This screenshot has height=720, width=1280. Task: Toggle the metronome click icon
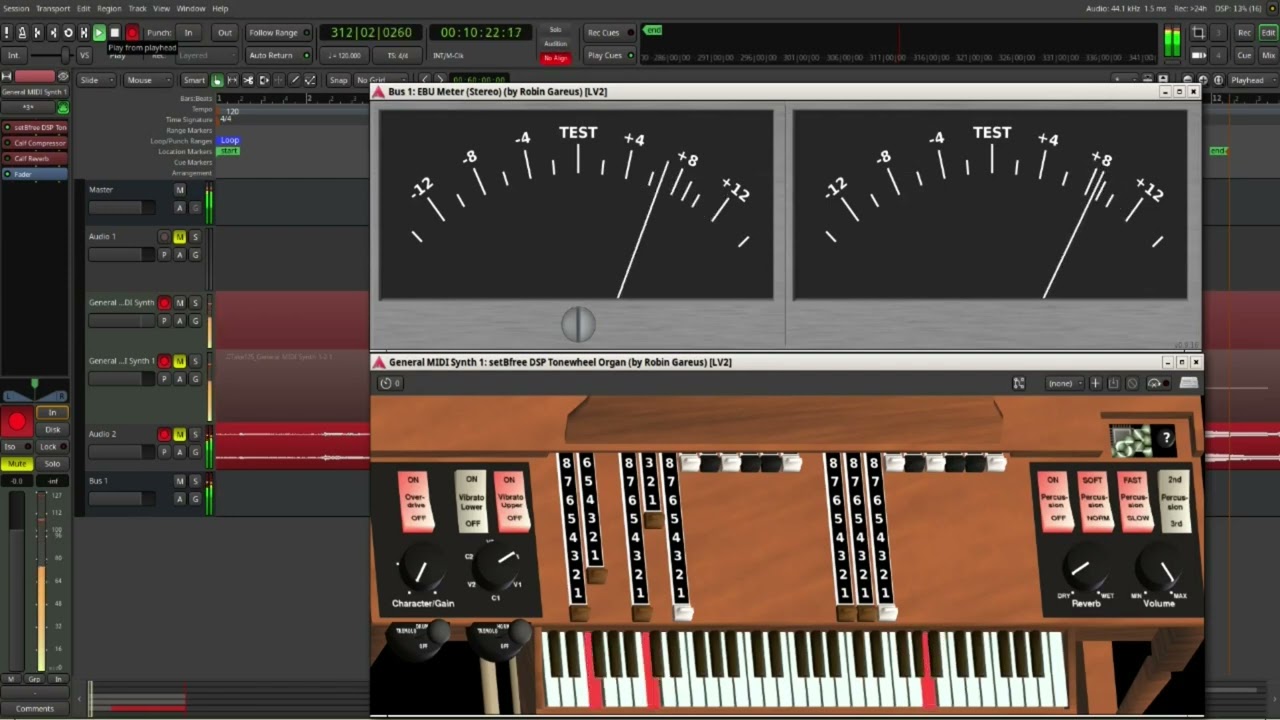22,33
